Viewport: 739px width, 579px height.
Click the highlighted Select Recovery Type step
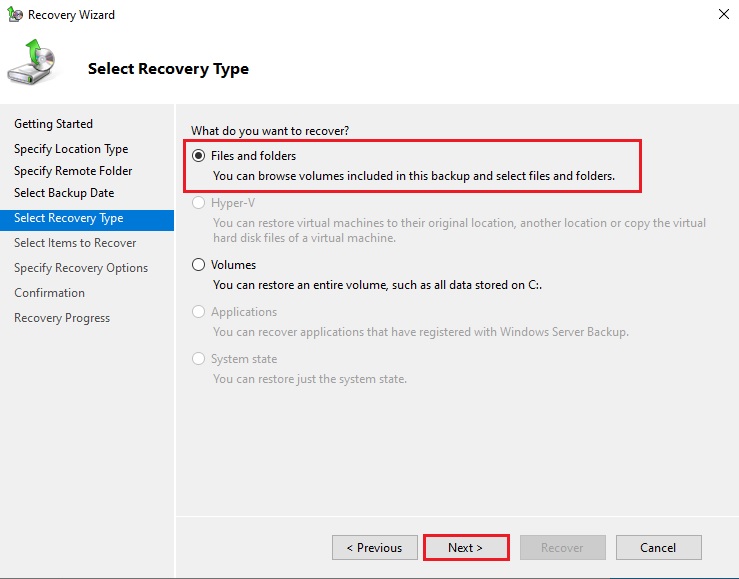69,218
